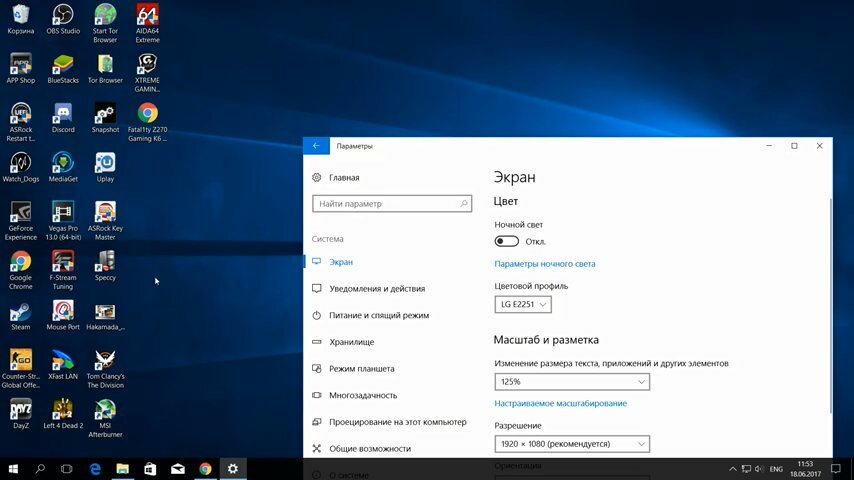Open the Mail app on taskbar

point(178,469)
